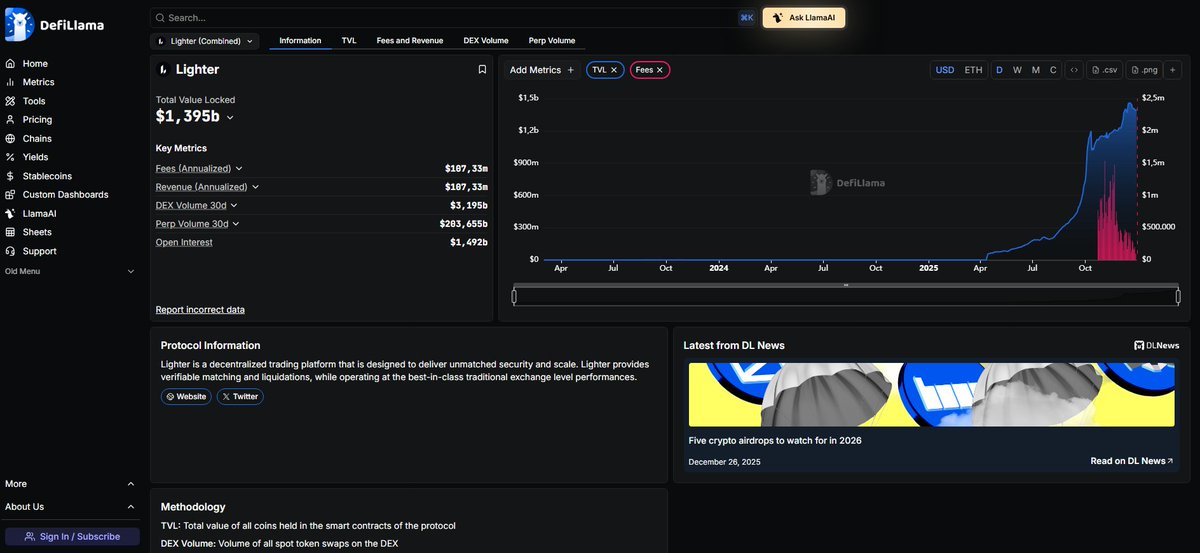
Task: Switch to the DEX Volume tab
Action: (486, 41)
